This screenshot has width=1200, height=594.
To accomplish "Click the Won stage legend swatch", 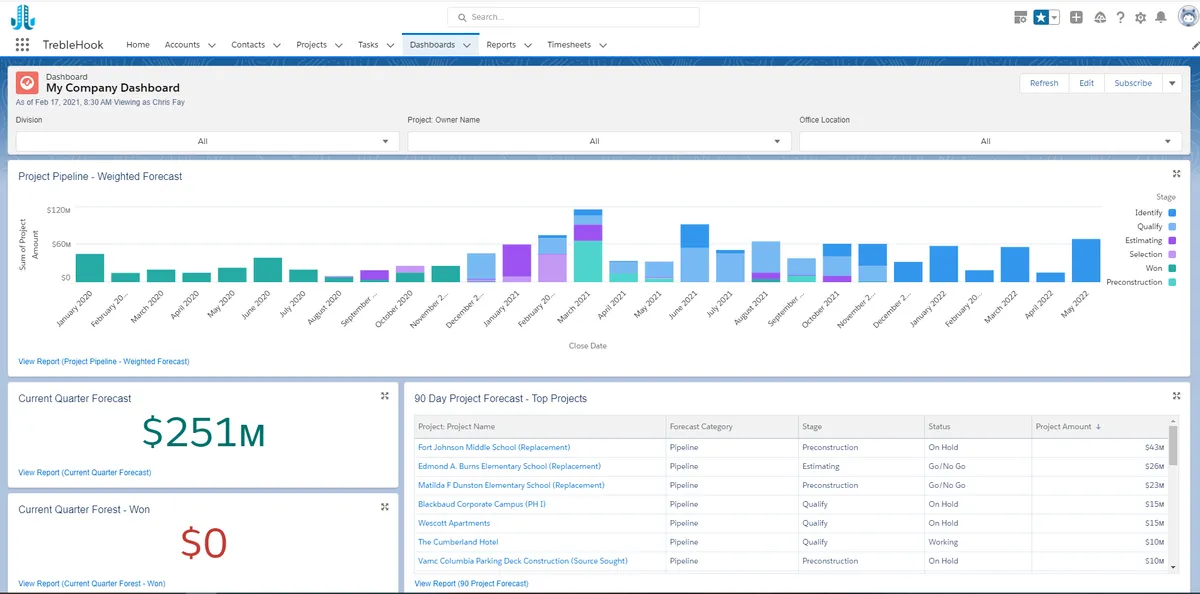I will click(1172, 269).
